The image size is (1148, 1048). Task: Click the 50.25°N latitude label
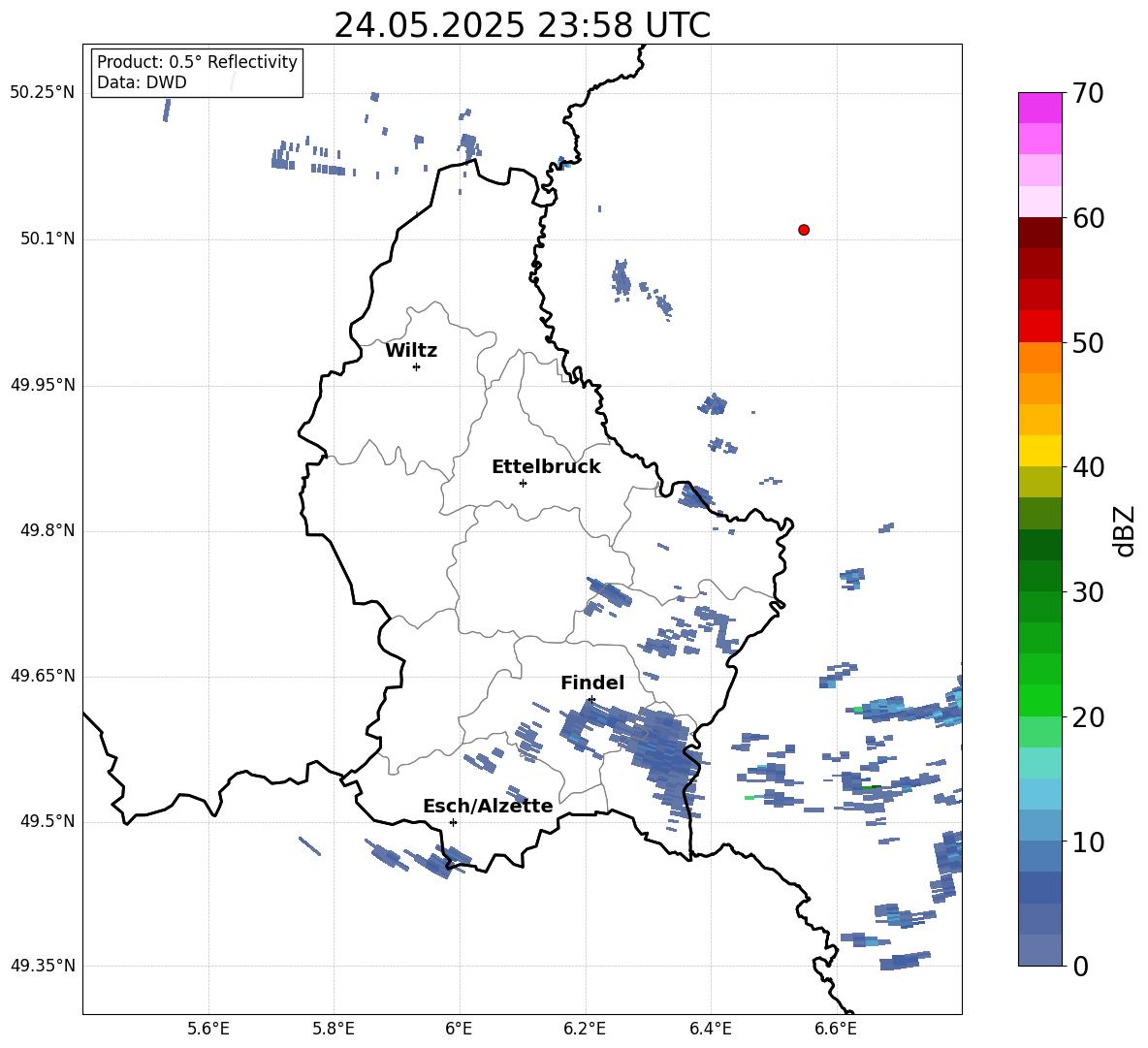click(x=43, y=93)
